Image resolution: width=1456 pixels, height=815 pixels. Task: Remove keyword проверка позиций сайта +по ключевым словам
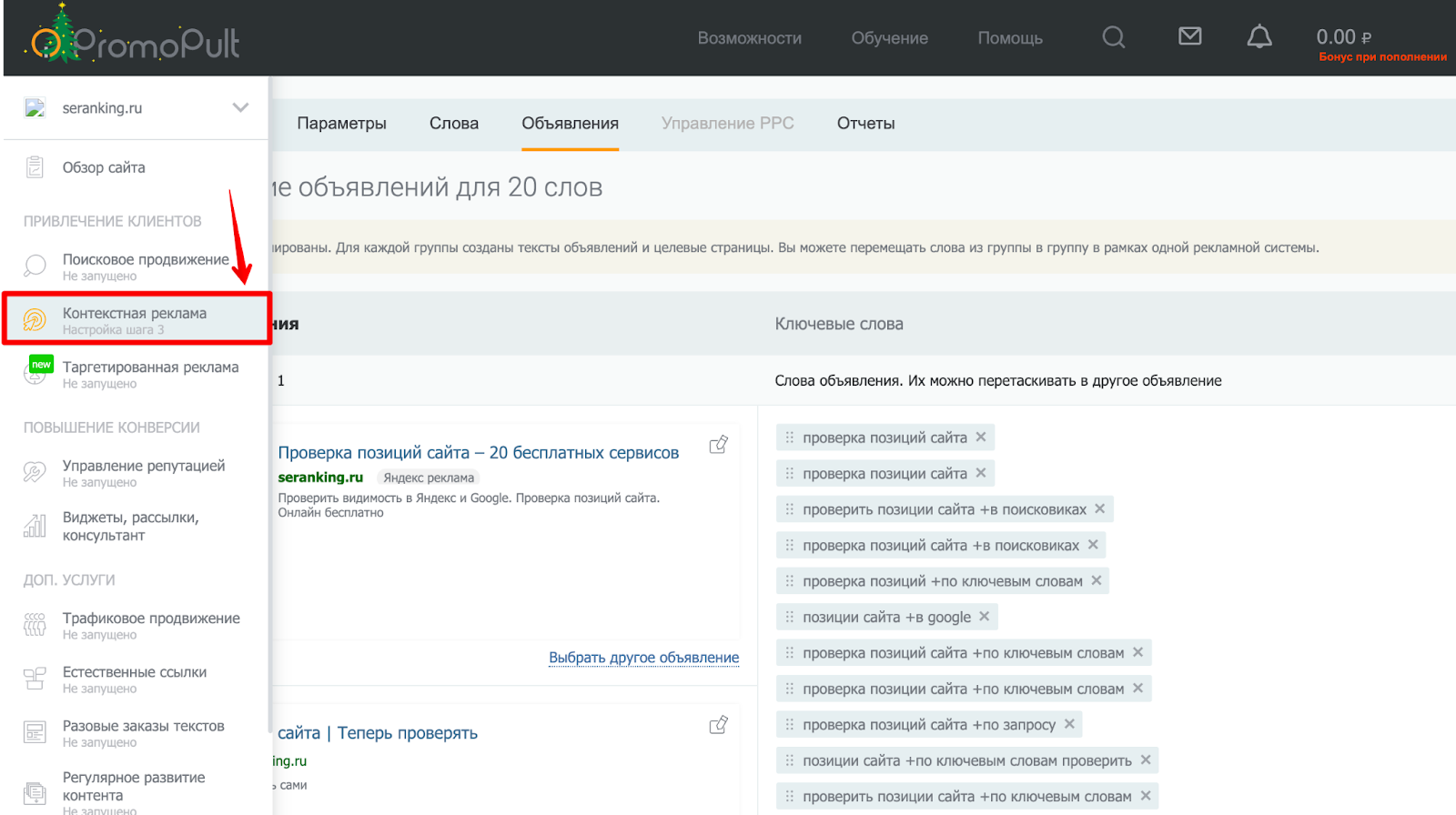(x=1137, y=652)
